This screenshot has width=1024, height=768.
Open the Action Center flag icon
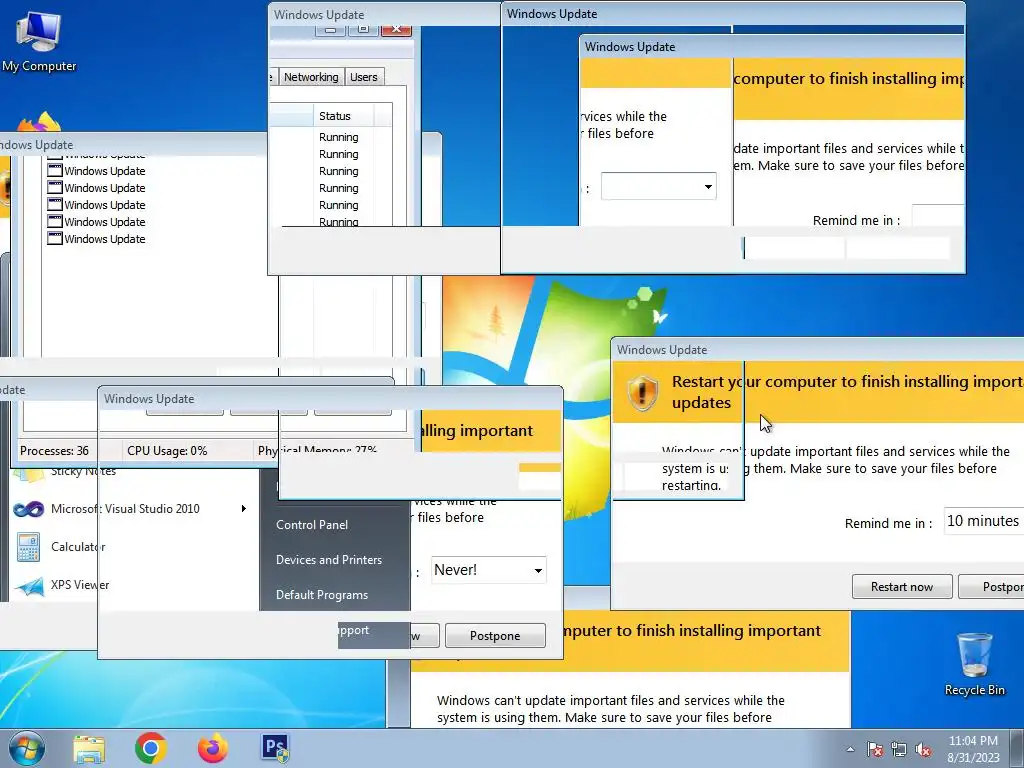[x=875, y=749]
